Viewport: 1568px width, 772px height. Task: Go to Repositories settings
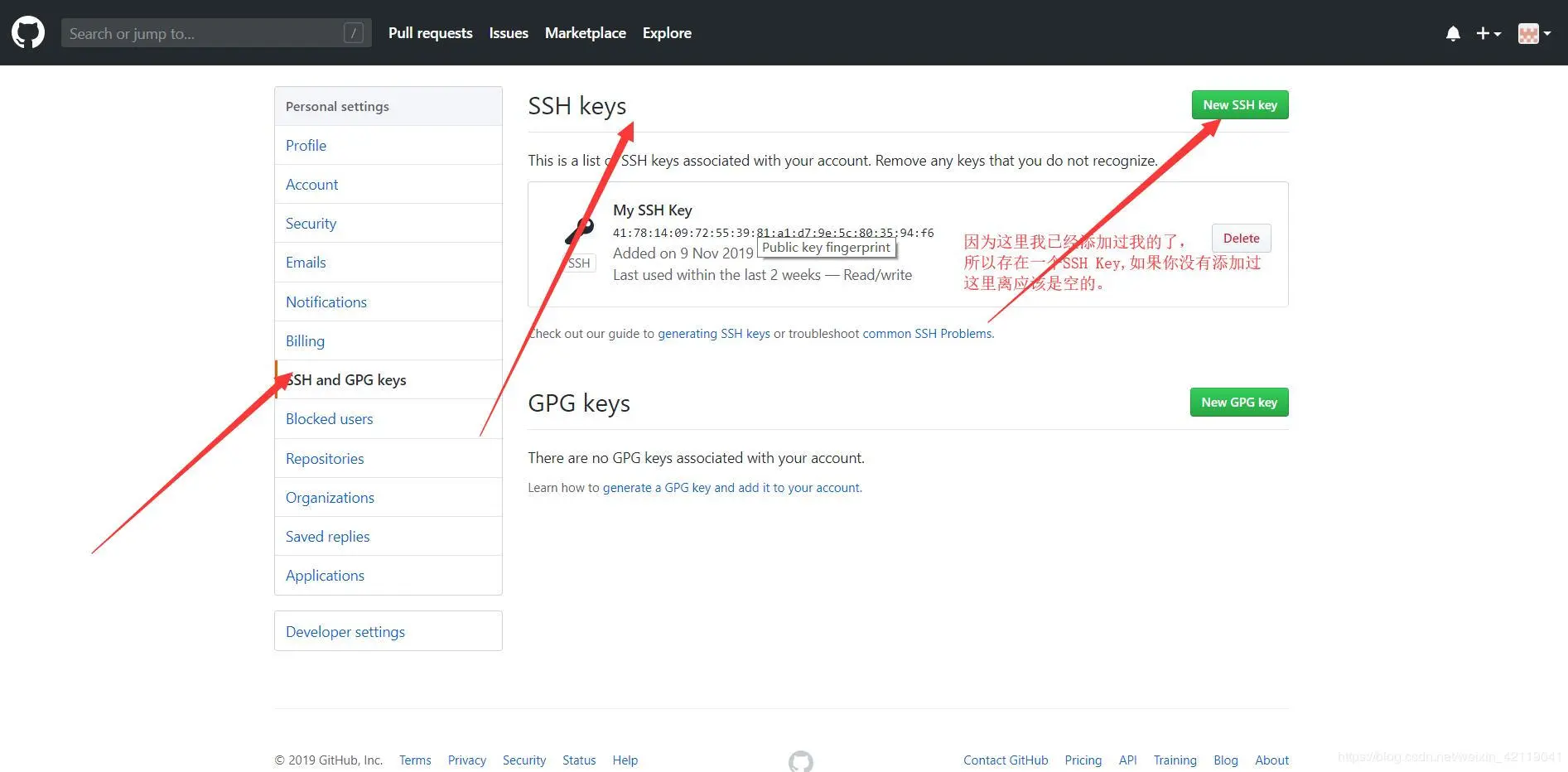[388, 458]
